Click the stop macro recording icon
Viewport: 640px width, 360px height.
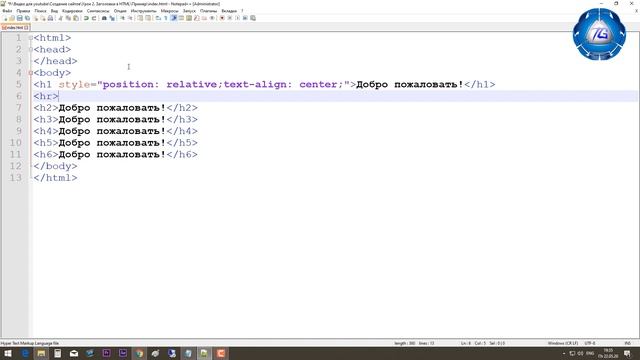coord(229,18)
